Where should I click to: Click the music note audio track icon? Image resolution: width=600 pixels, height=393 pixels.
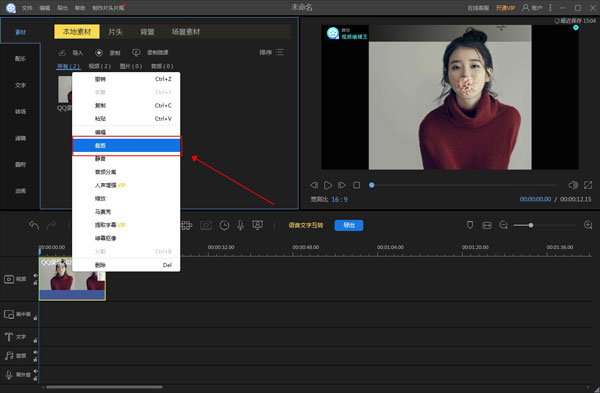tap(9, 355)
